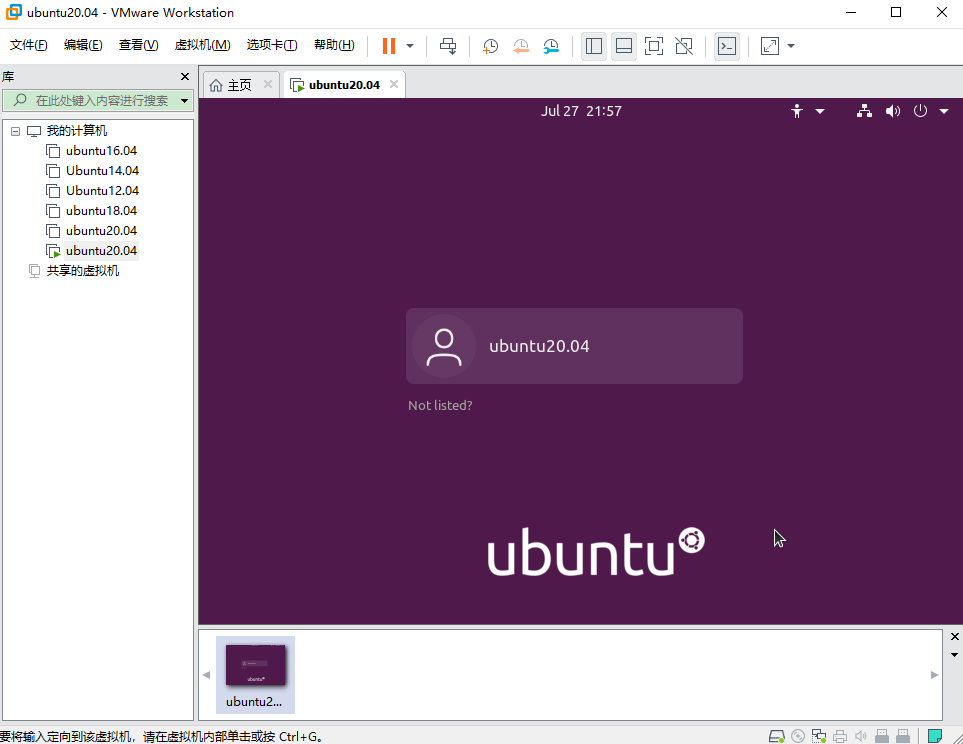
Task: Toggle the thumbnail bar view button
Action: pyautogui.click(x=624, y=46)
